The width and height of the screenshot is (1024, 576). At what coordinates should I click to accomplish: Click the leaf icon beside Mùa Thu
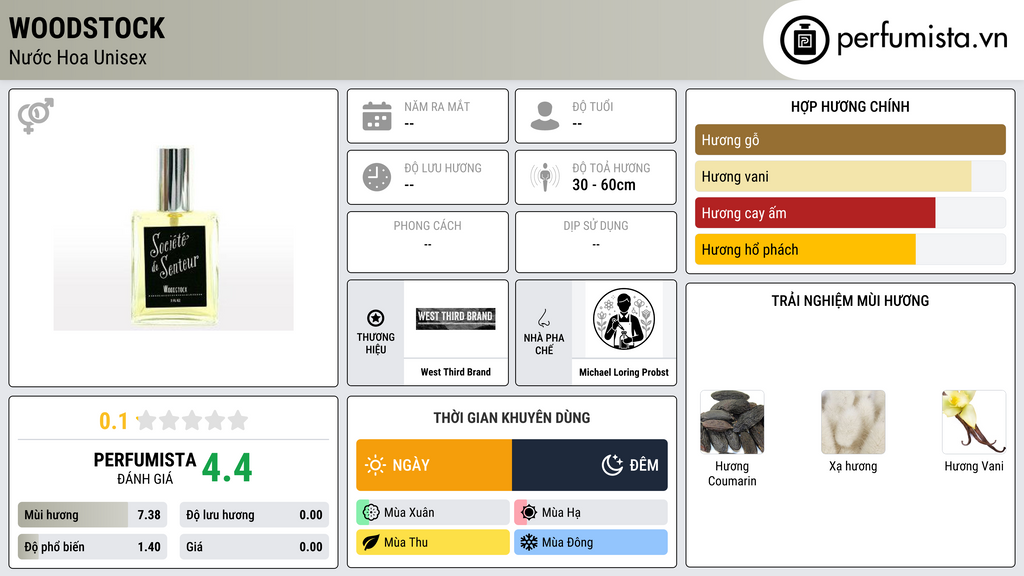click(371, 542)
